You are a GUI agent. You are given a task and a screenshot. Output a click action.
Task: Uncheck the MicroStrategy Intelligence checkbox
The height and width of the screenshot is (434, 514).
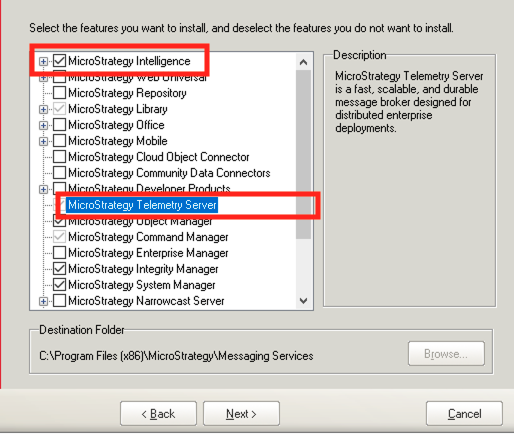click(59, 61)
